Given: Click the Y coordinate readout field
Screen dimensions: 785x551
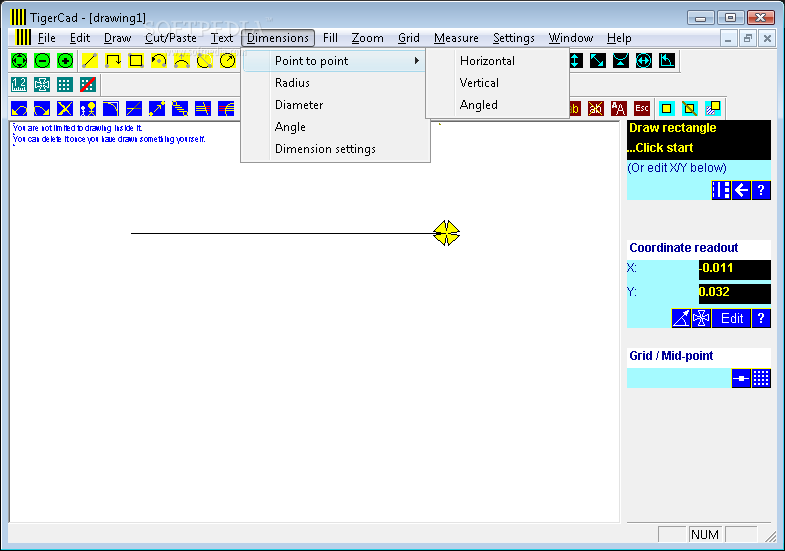Looking at the screenshot, I should (734, 293).
